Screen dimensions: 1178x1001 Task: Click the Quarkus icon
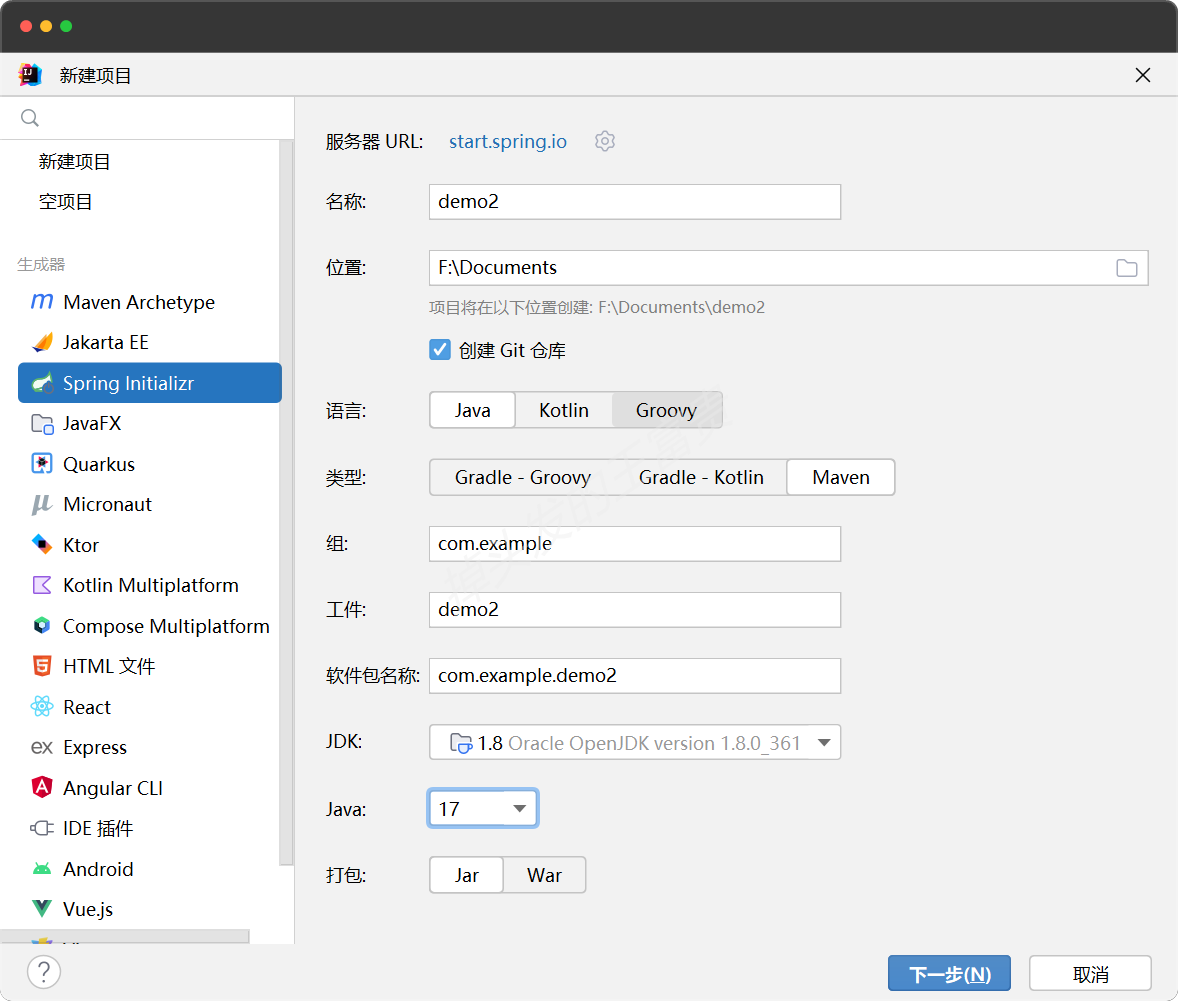click(x=42, y=464)
